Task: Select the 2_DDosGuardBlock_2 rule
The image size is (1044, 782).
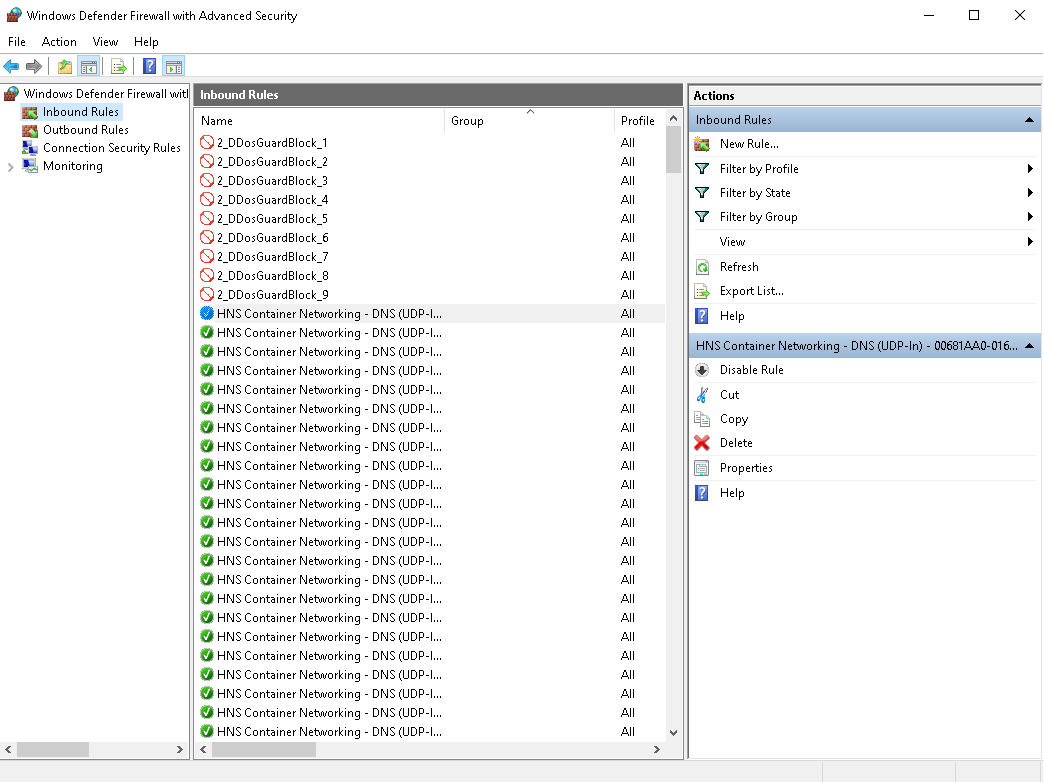Action: (430, 162)
